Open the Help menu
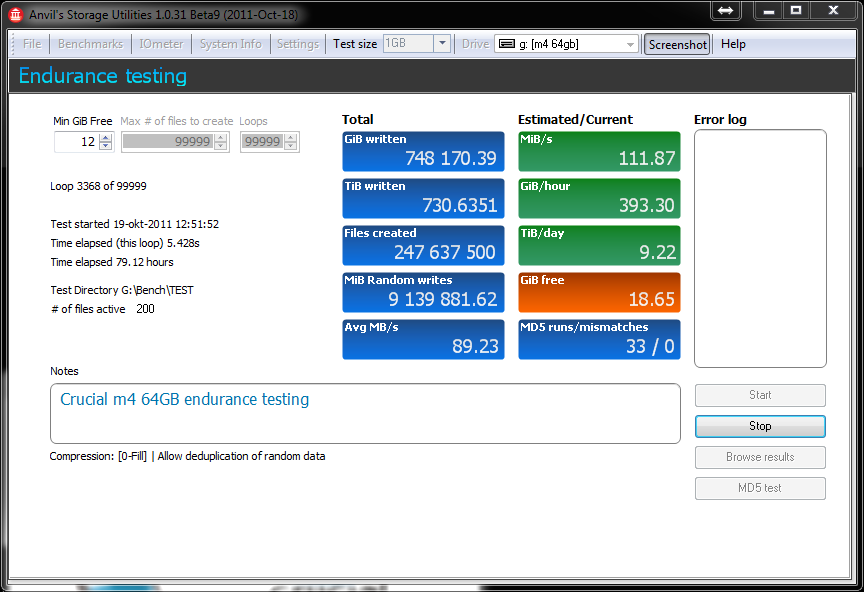Screen dimensions: 864x592 pyautogui.click(x=733, y=44)
